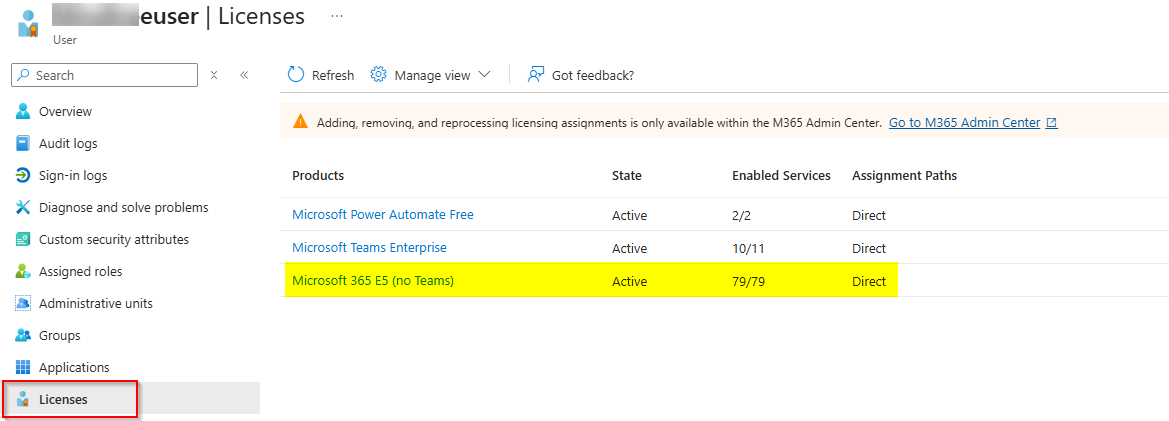
Task: Click the Custom security attributes icon
Action: (24, 239)
